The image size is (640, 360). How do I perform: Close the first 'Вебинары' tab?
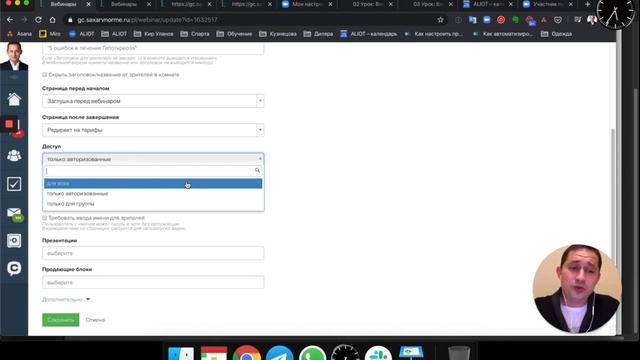click(89, 4)
